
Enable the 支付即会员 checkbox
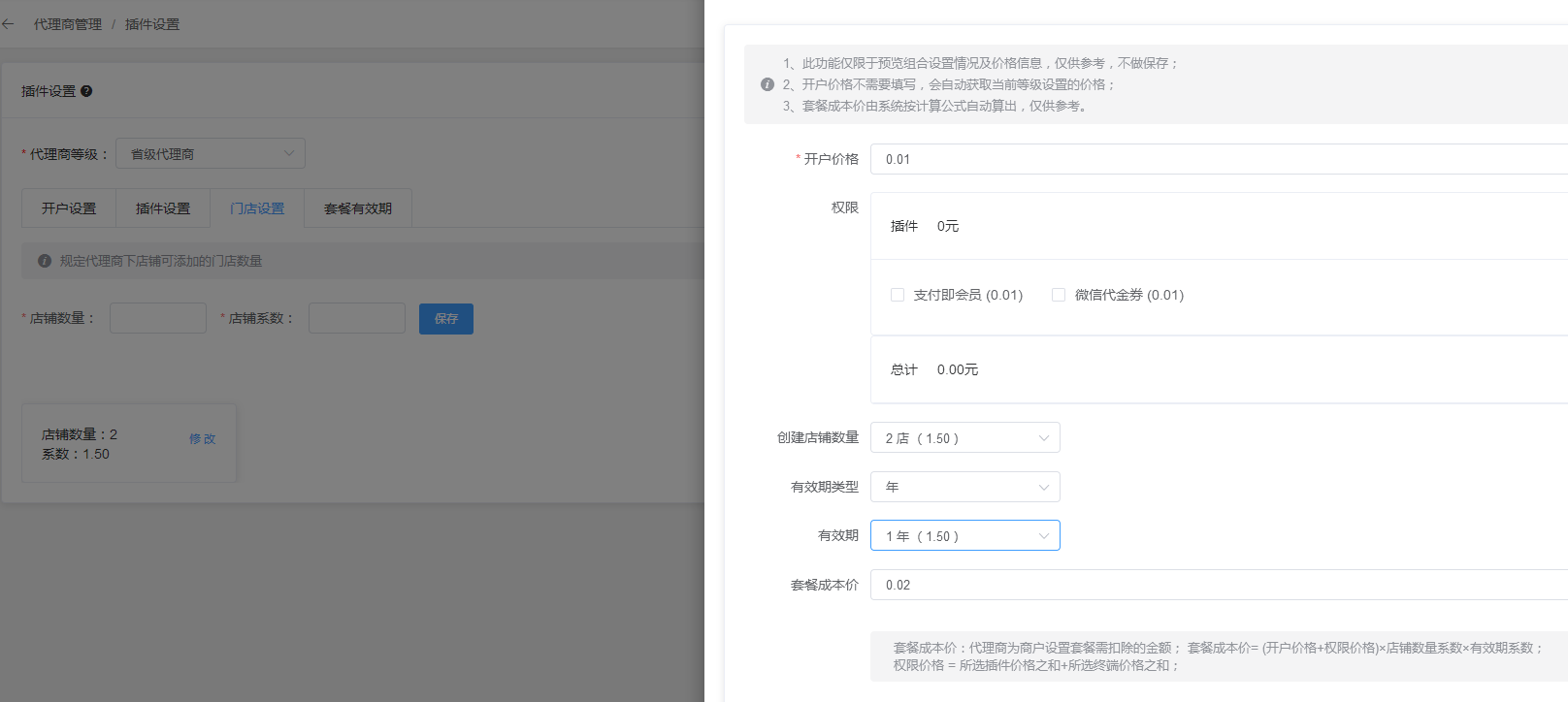(x=898, y=295)
